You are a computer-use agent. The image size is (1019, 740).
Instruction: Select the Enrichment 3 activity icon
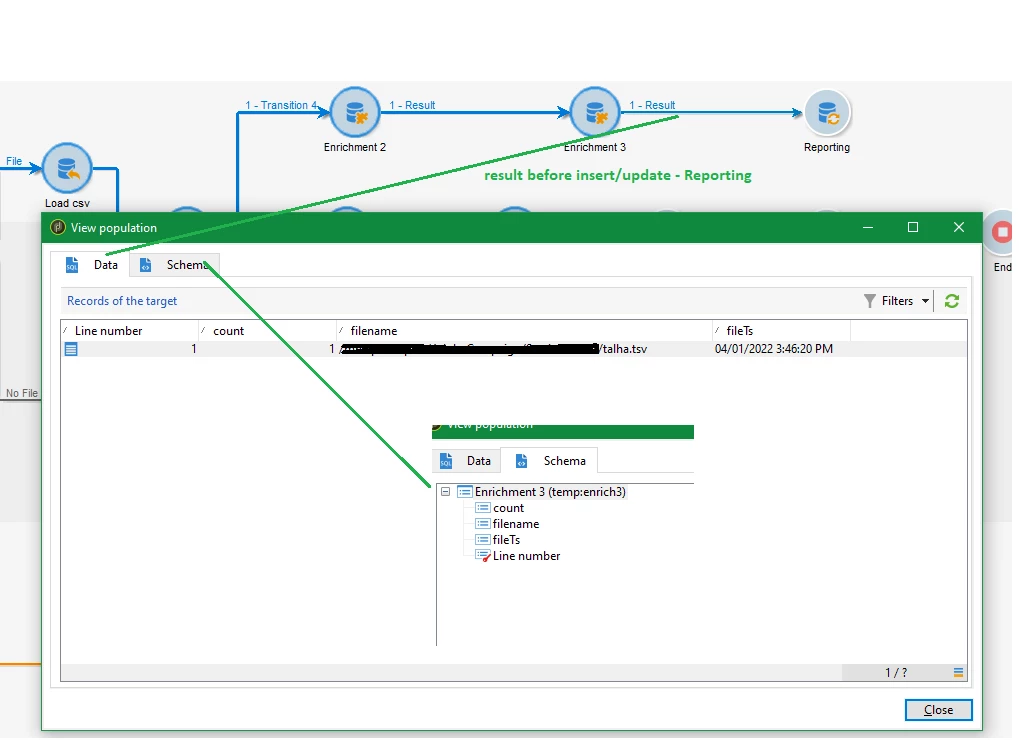[x=595, y=112]
